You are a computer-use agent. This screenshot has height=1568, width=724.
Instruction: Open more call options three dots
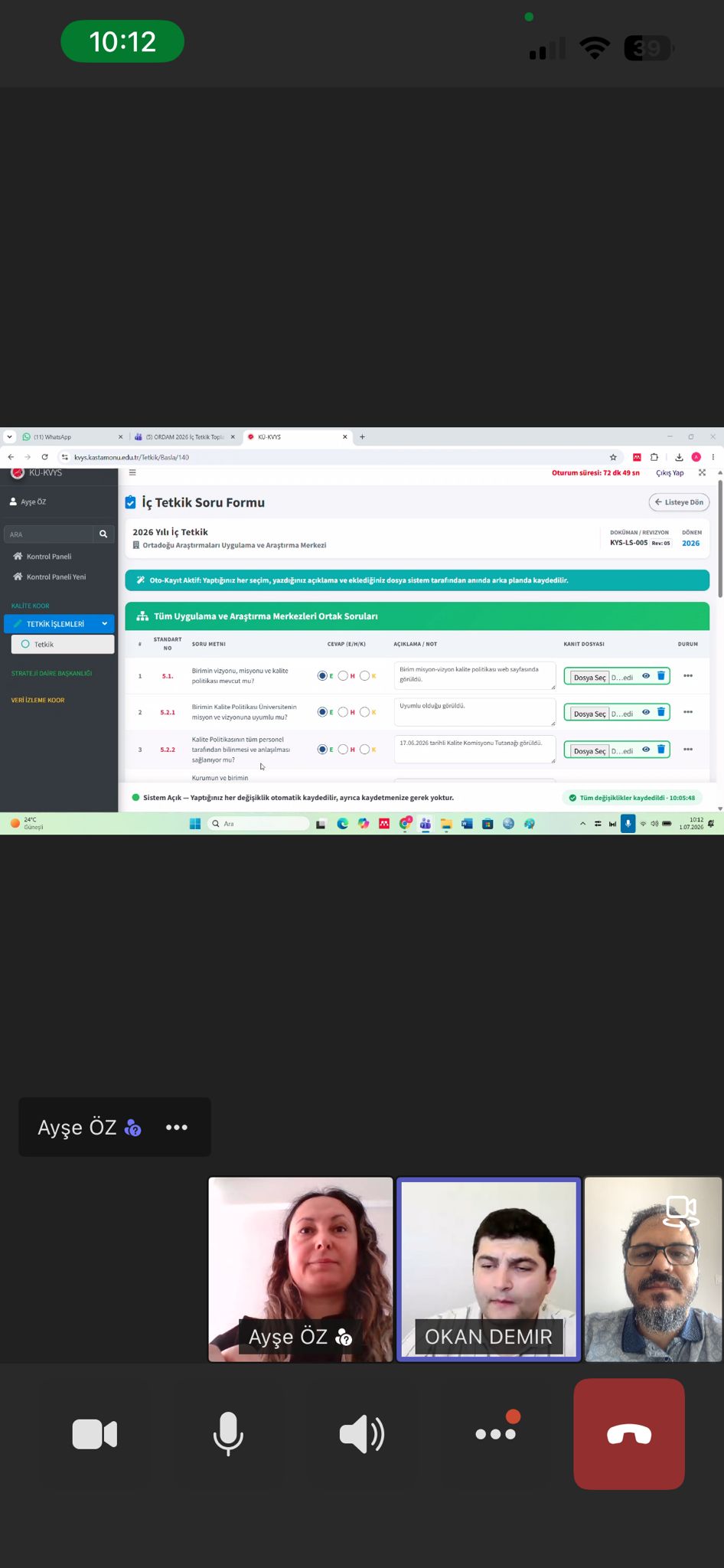tap(496, 1433)
